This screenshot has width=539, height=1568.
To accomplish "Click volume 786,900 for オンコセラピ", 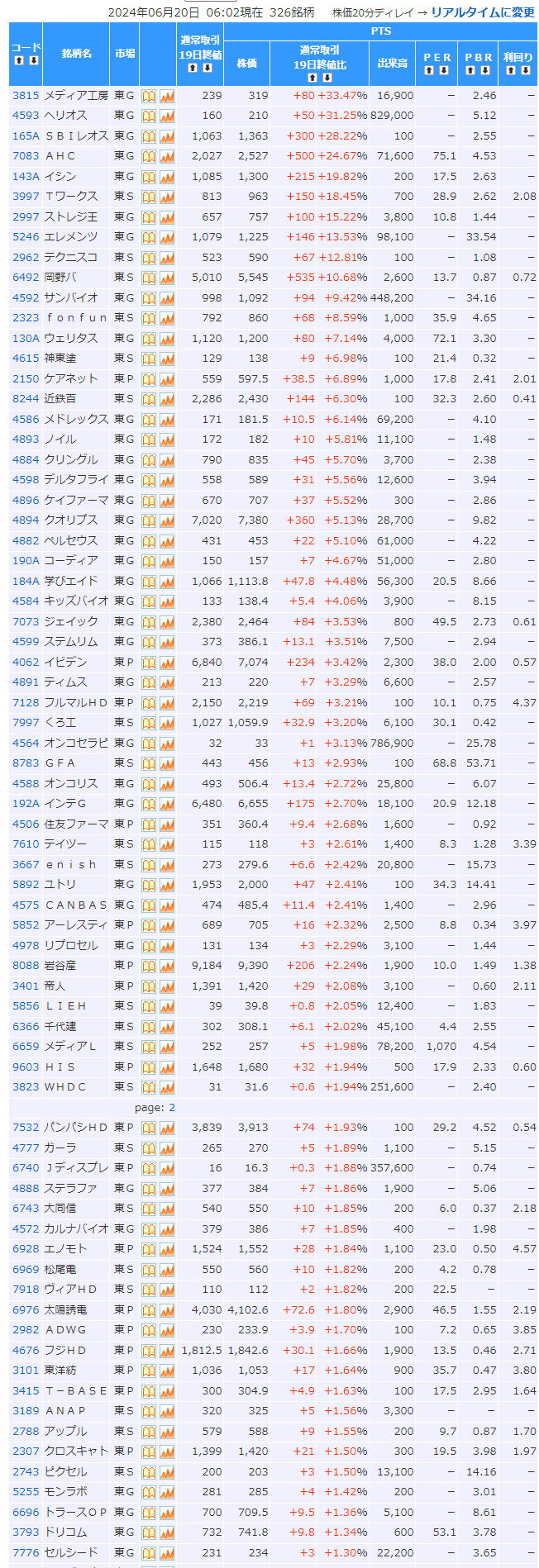I will pos(393,744).
